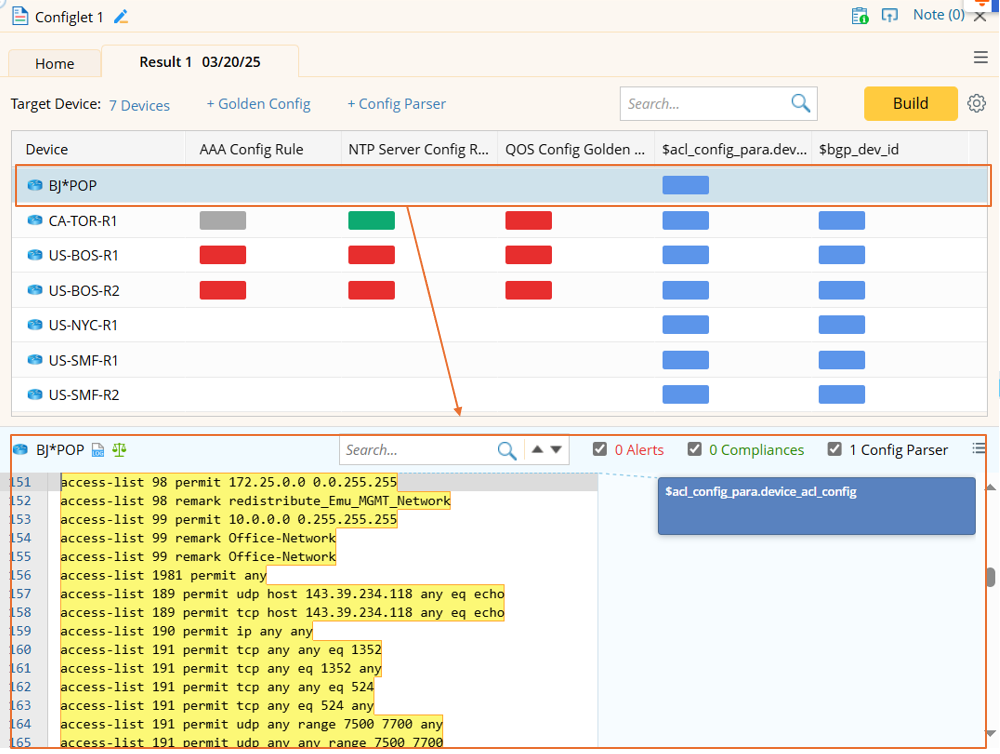Screen dimensions: 1000x754
Task: Click the config file icon next to BJ*POP
Action: tap(98, 450)
